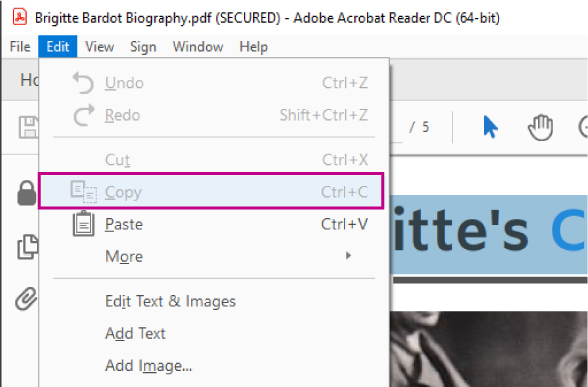This screenshot has height=387, width=588.
Task: Click the Copy menu item icon
Action: click(x=84, y=192)
